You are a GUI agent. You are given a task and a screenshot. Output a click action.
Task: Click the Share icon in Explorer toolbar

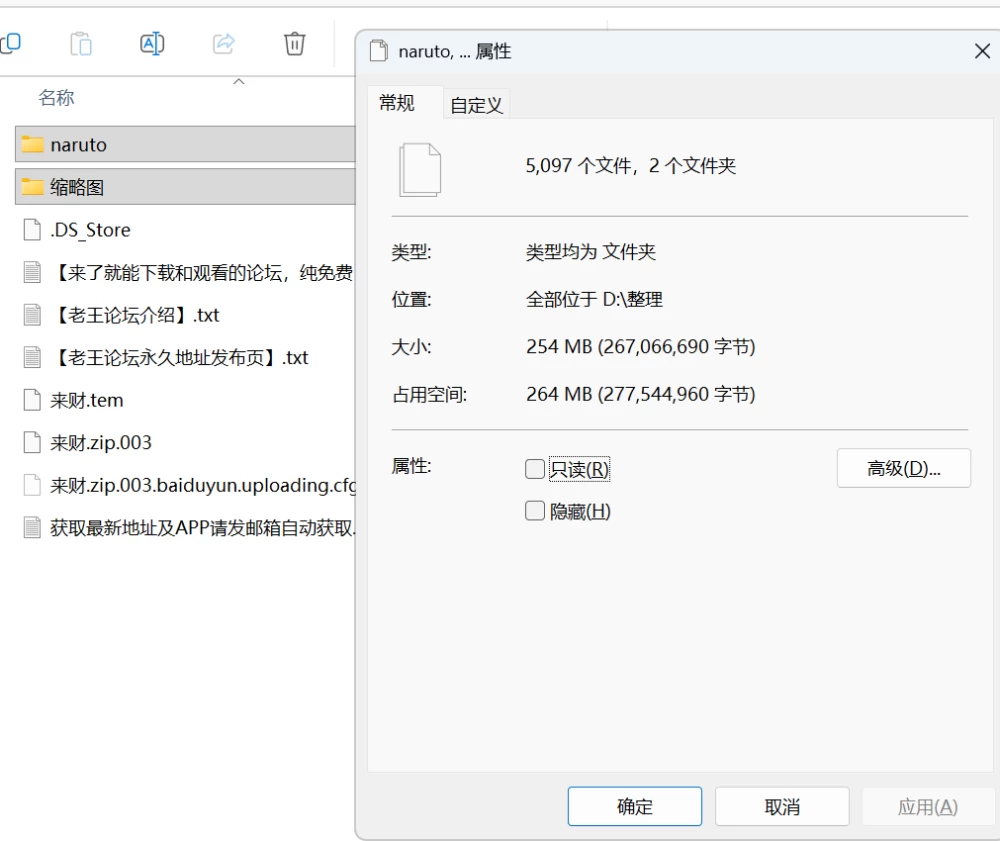point(223,43)
